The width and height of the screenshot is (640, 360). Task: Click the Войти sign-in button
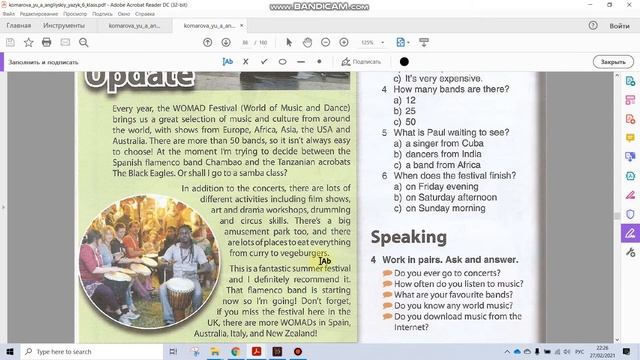point(619,26)
